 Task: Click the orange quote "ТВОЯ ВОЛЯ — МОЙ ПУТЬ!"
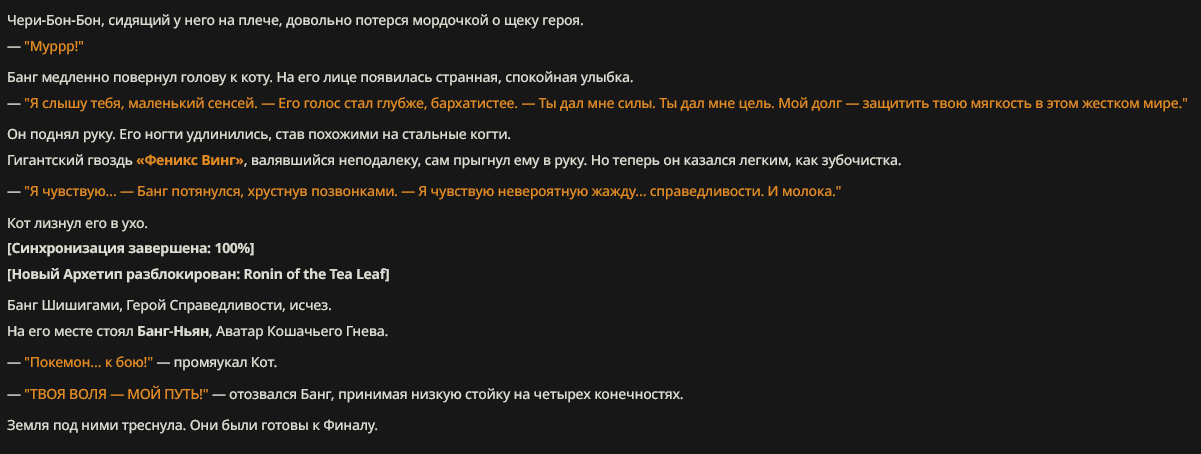116,394
